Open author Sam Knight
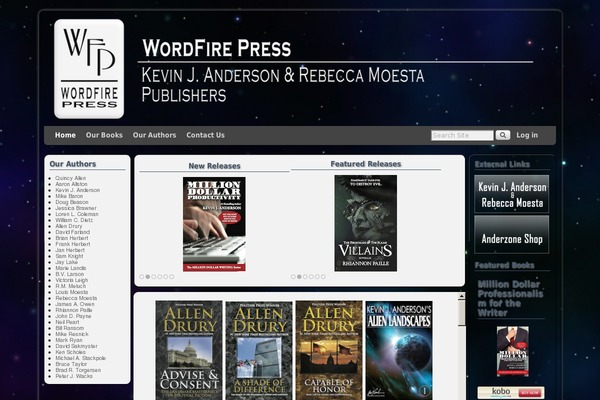 click(69, 256)
